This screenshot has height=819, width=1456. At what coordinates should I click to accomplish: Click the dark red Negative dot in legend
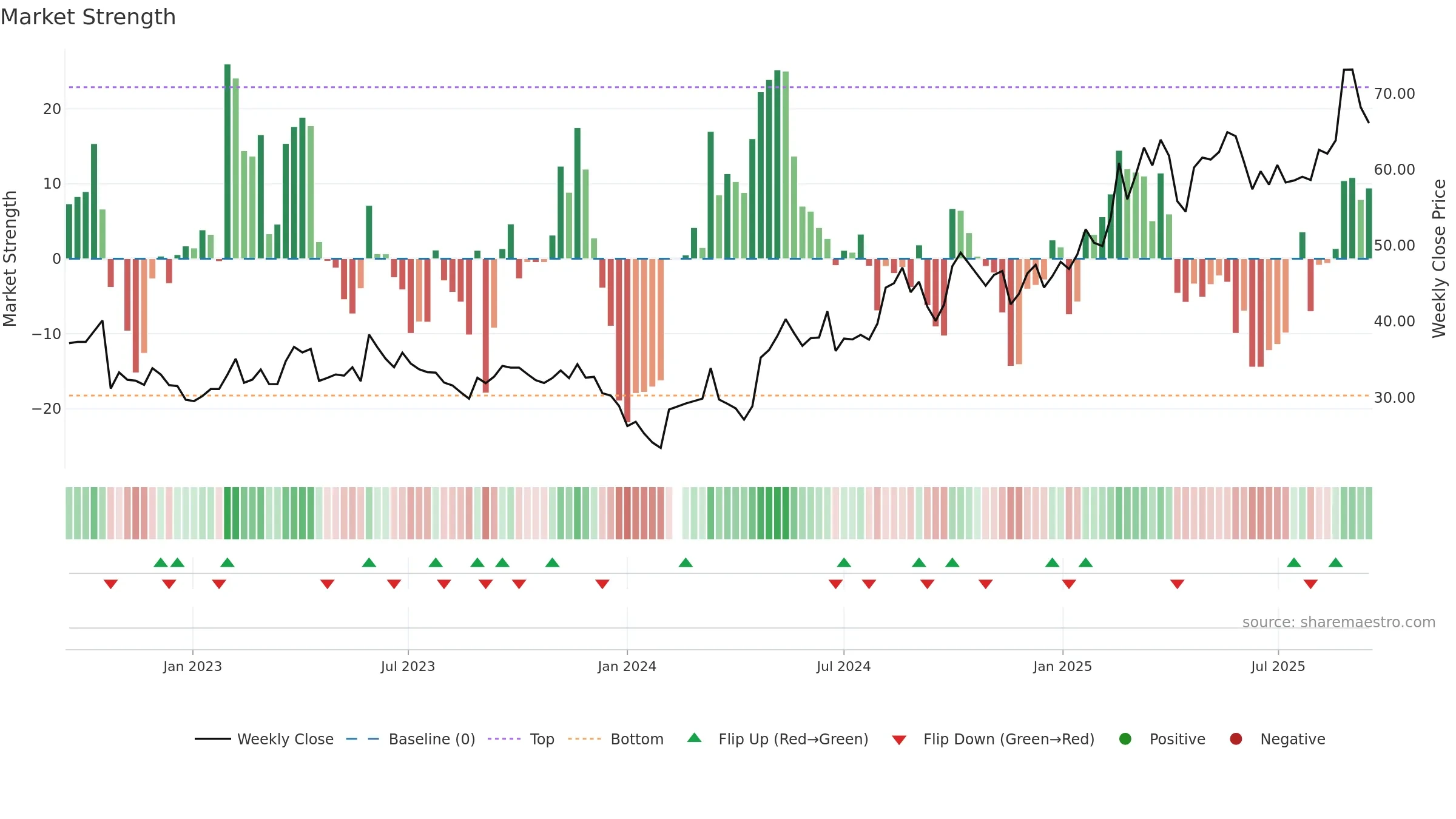[1236, 739]
